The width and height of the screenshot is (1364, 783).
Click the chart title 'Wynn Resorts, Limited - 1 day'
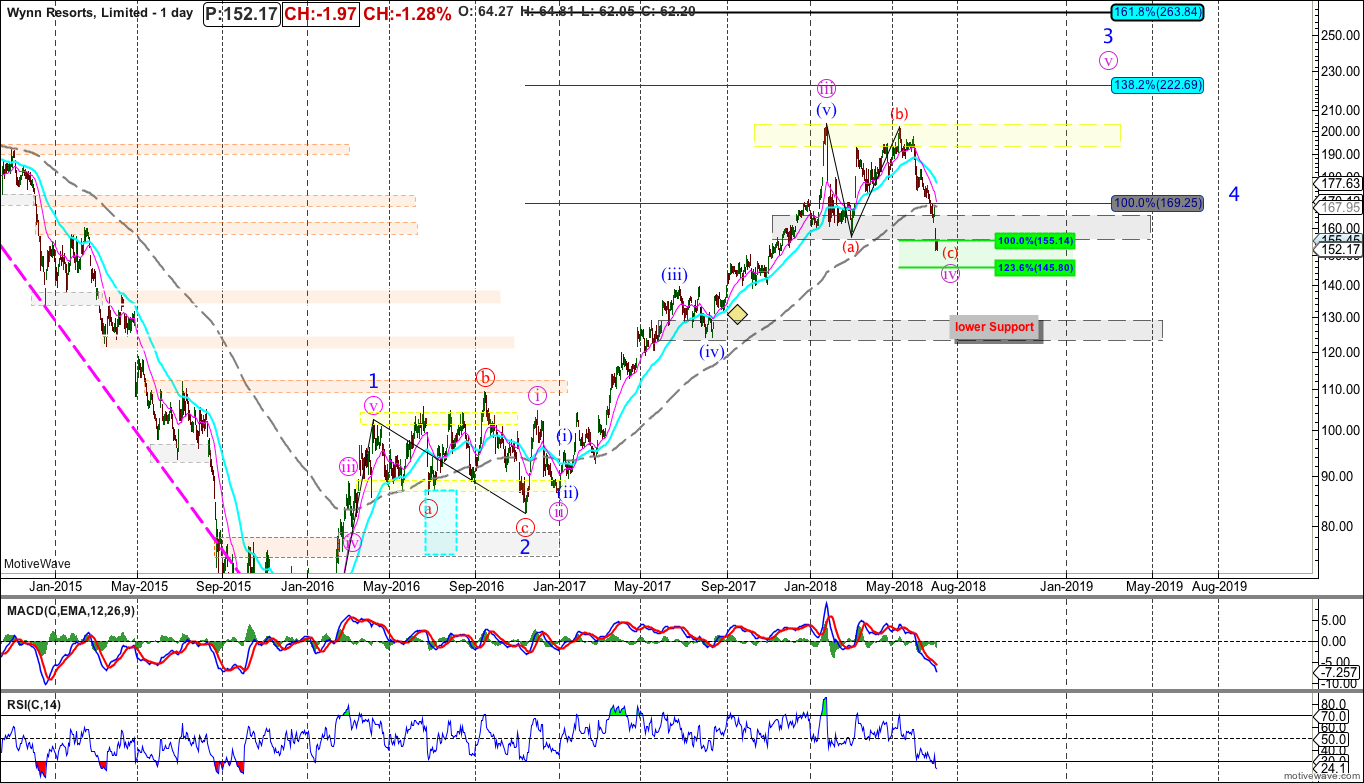click(100, 14)
